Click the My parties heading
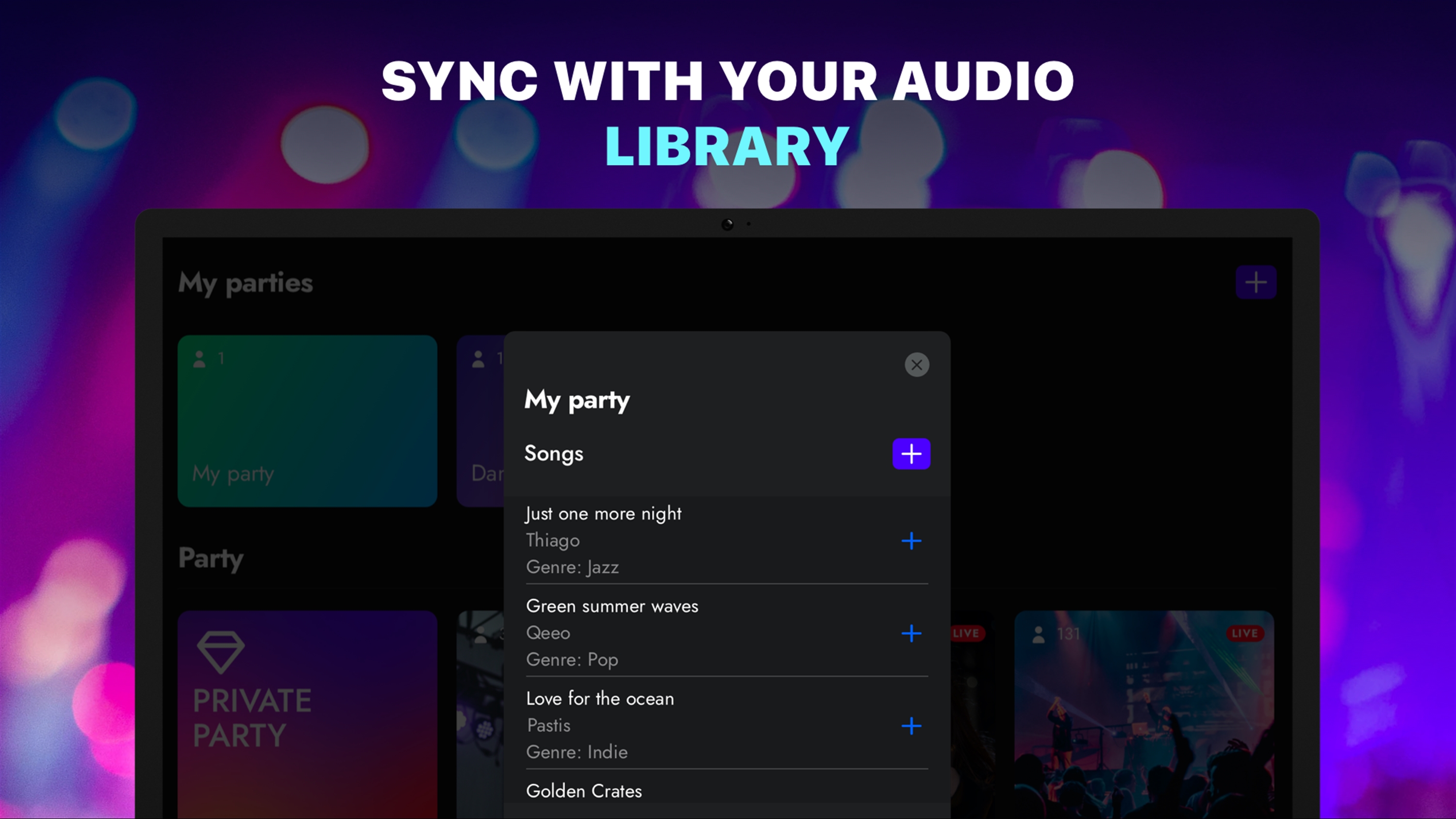 (245, 282)
